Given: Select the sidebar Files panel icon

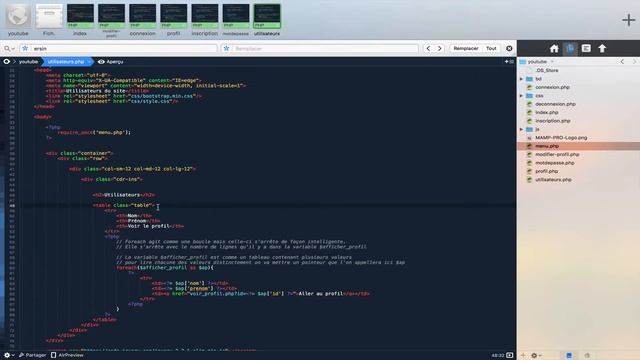Looking at the screenshot, I should click(570, 49).
